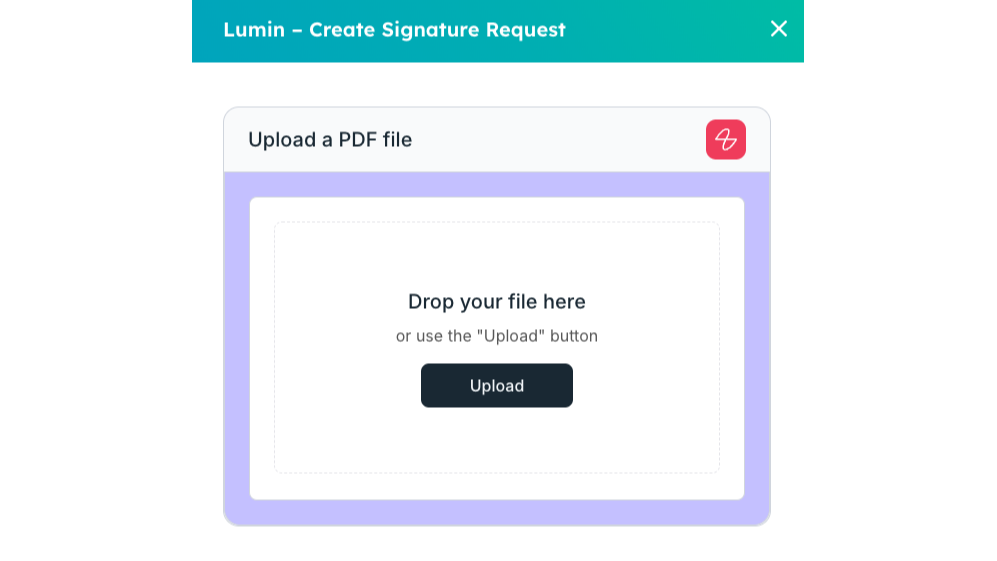Click the red Lumin Sign logo icon
997x561 pixels.
pos(725,139)
